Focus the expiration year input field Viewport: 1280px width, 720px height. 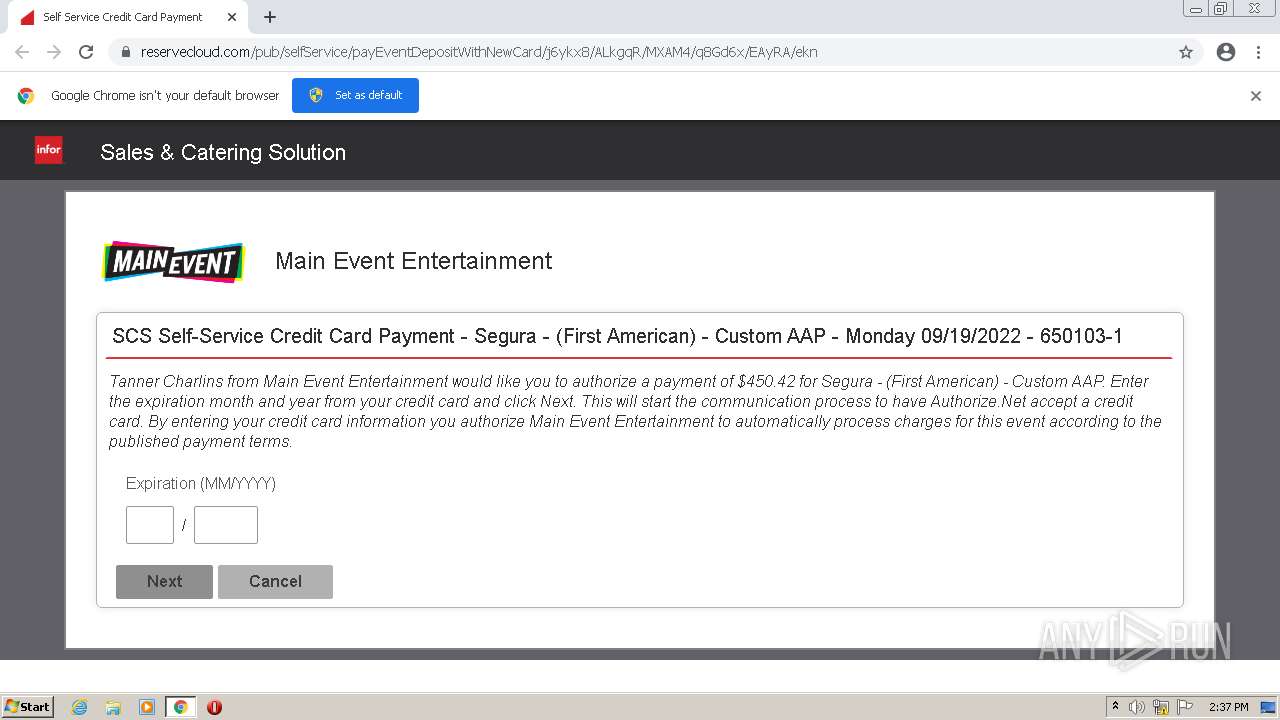[x=226, y=525]
